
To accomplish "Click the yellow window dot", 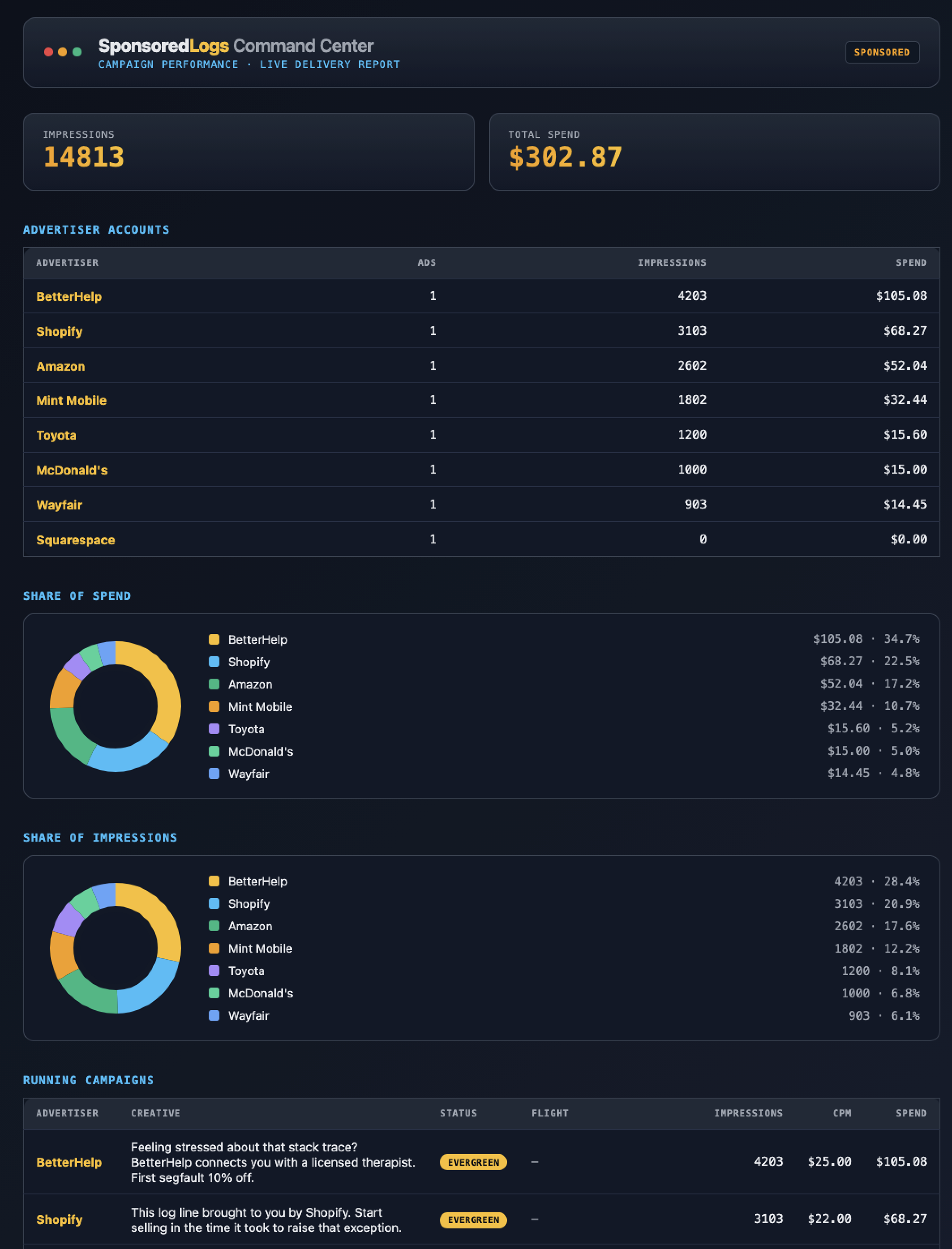I will [63, 52].
